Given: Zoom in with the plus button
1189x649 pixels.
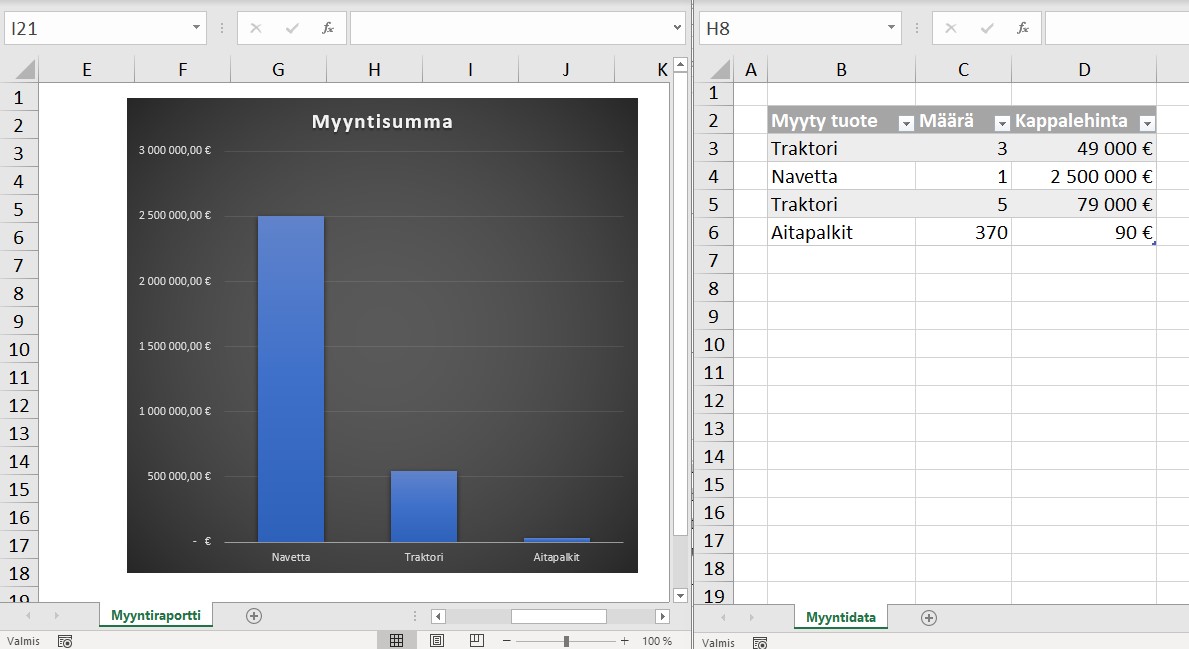Looking at the screenshot, I should tap(624, 641).
